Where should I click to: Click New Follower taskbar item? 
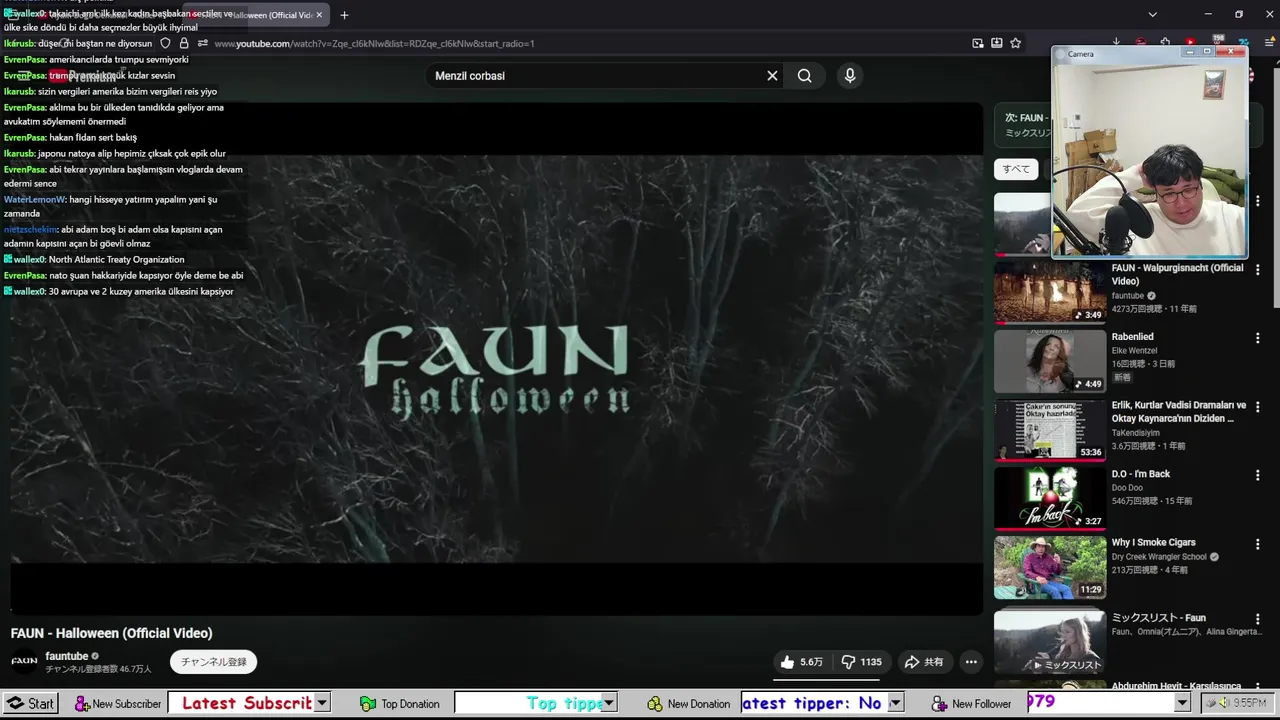972,703
